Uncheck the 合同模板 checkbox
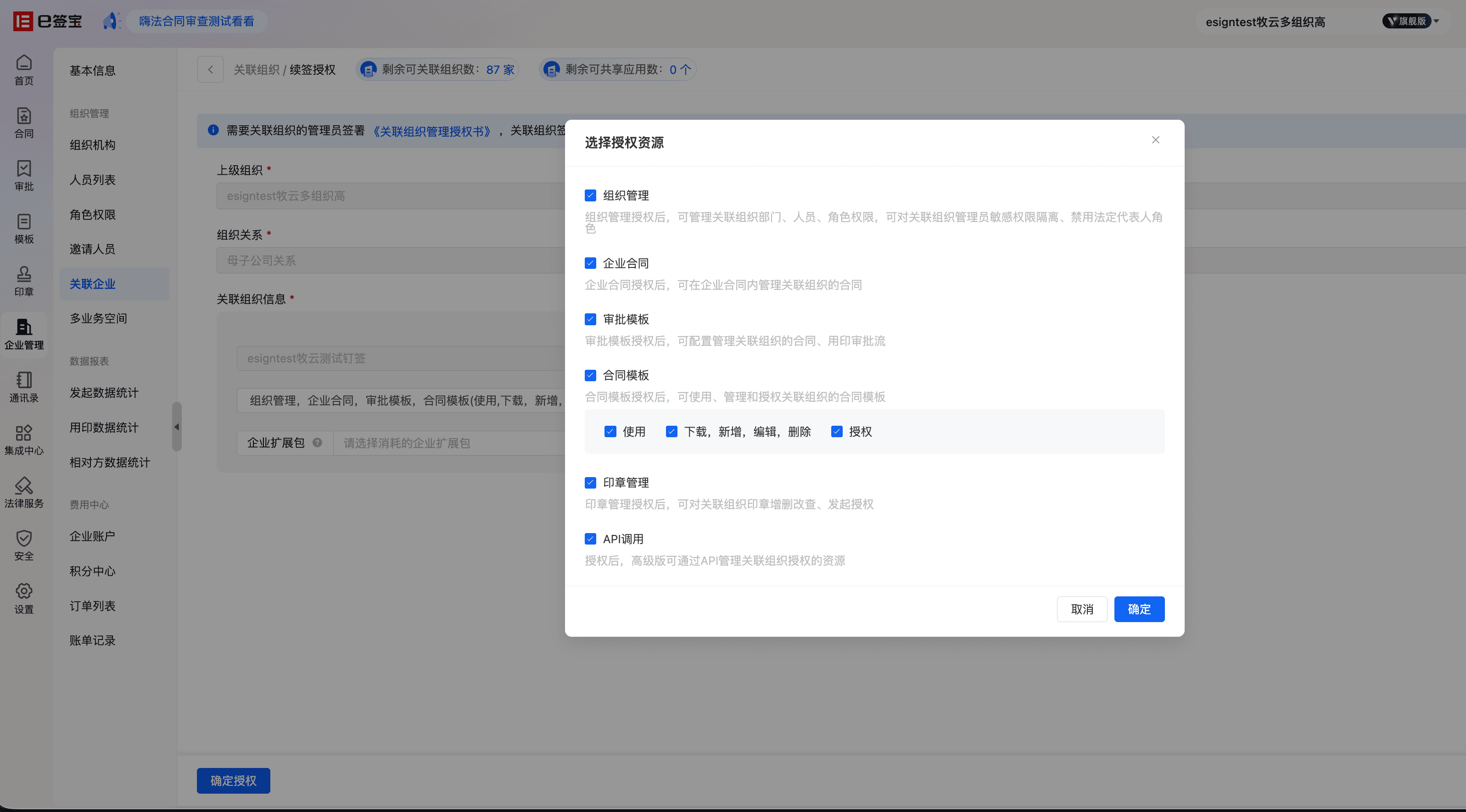 coord(590,375)
